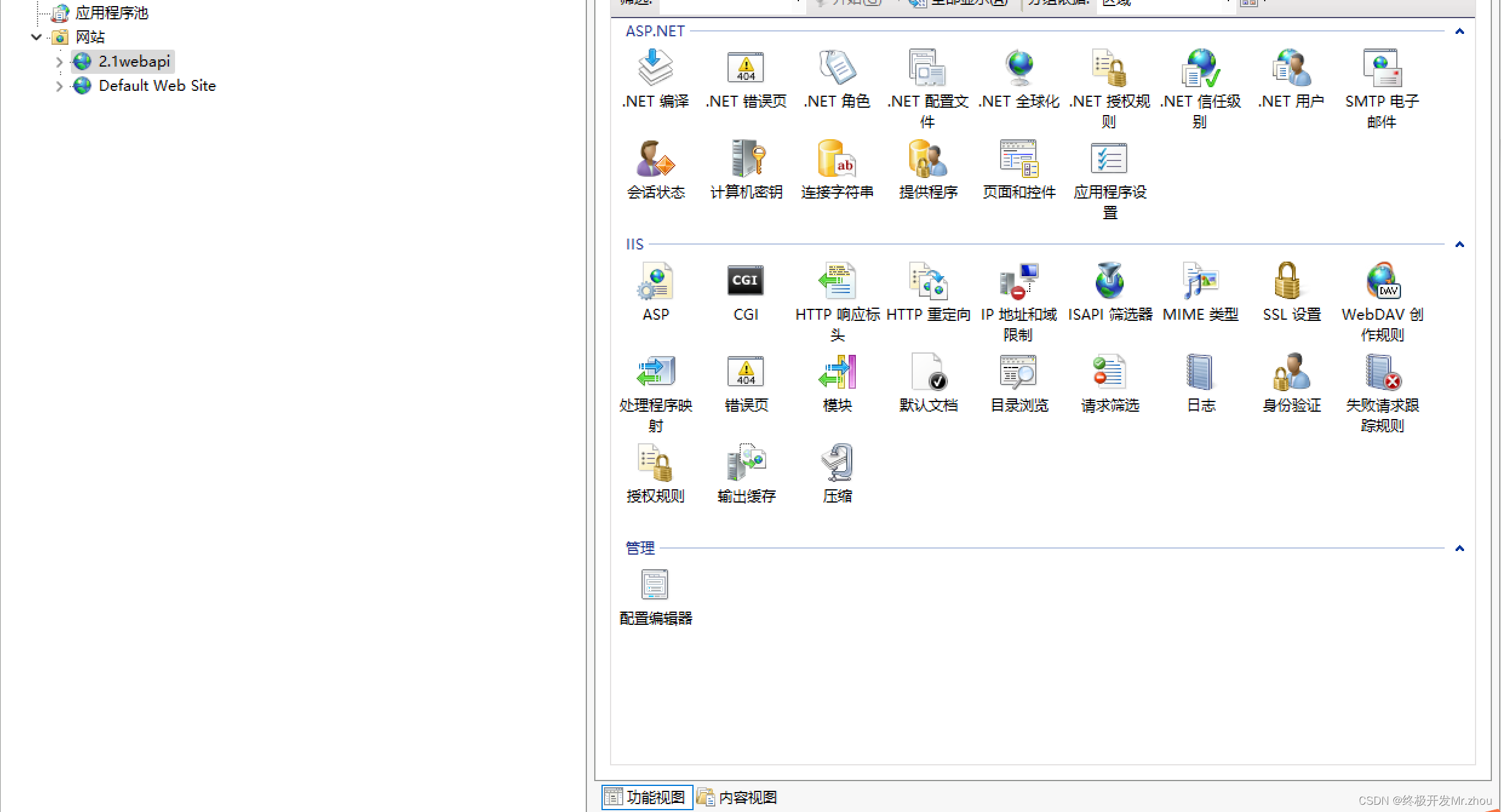The width and height of the screenshot is (1501, 812).
Task: Open the IIS 错误页 feature icon
Action: pos(746,372)
